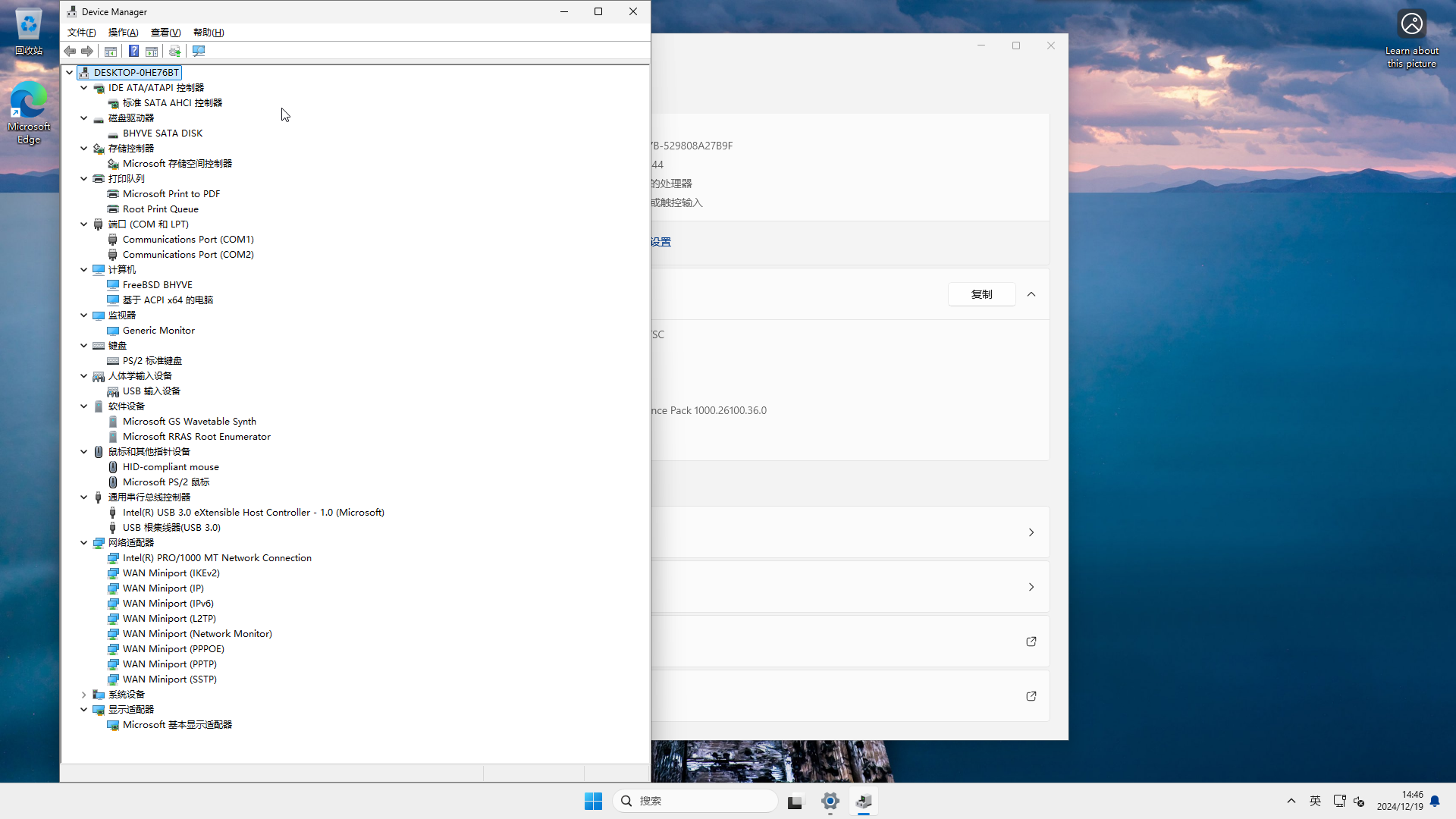Select Microsoft Print to PDF
This screenshot has height=819, width=1456.
(x=171, y=194)
